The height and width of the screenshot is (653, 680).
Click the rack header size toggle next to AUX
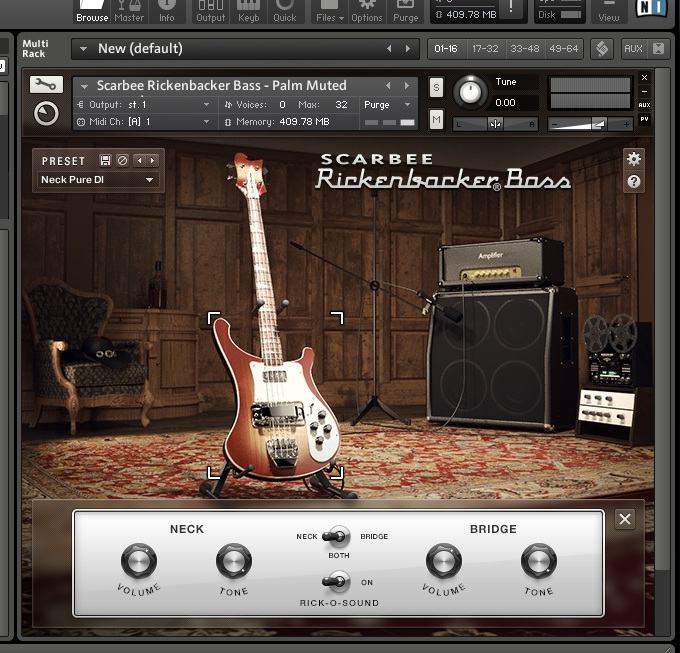pyautogui.click(x=658, y=49)
